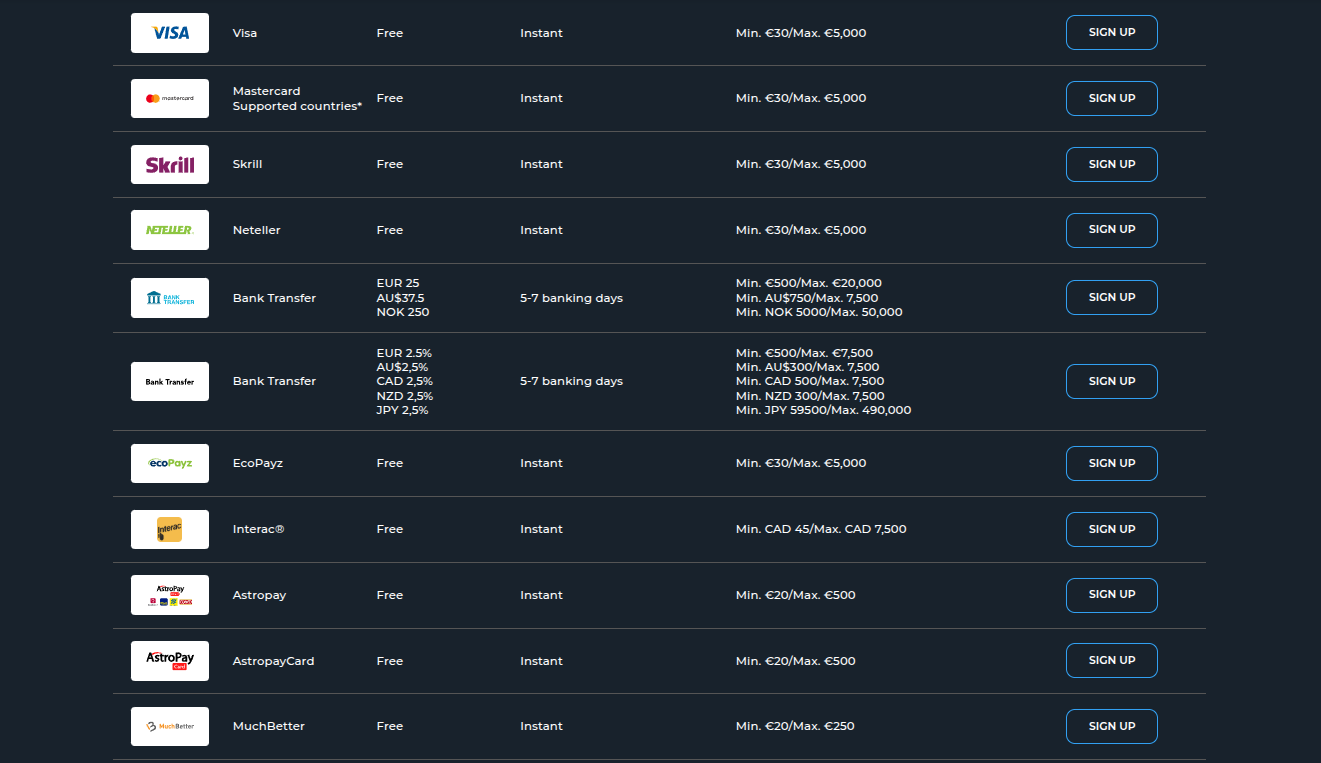1321x763 pixels.
Task: Click the Mastercard logo icon
Action: pyautogui.click(x=169, y=98)
